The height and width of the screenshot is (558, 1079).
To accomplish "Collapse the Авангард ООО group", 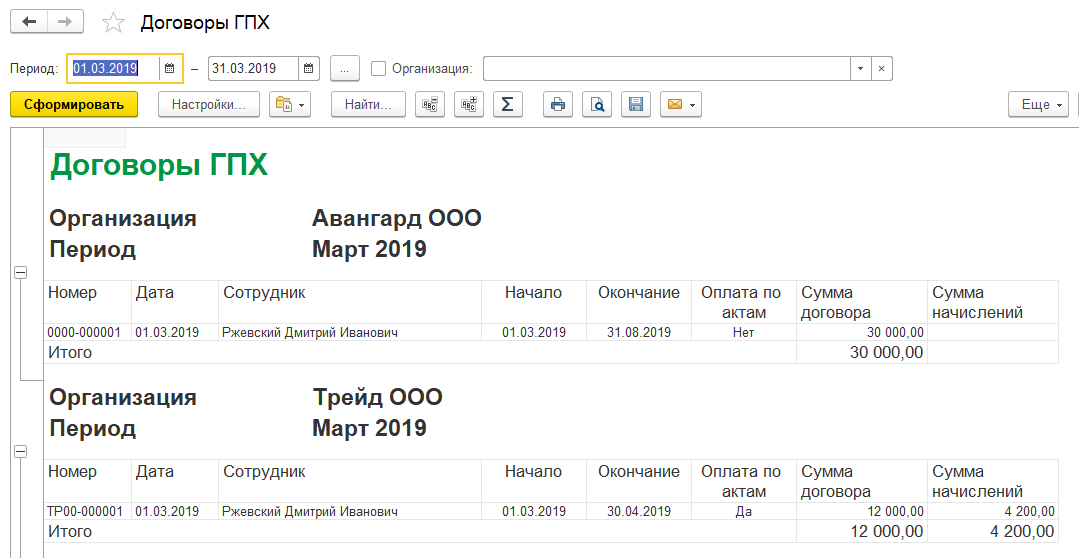I will click(x=20, y=272).
